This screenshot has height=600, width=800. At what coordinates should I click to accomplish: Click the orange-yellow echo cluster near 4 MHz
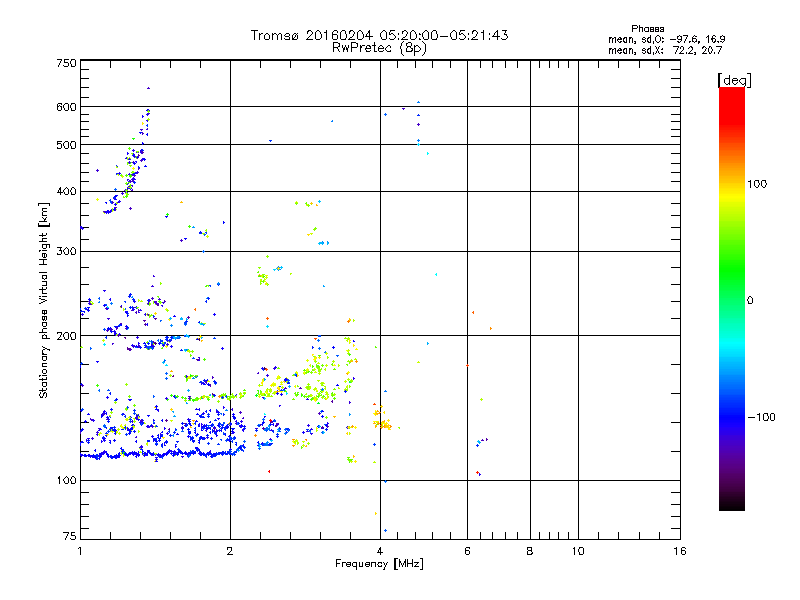click(382, 418)
